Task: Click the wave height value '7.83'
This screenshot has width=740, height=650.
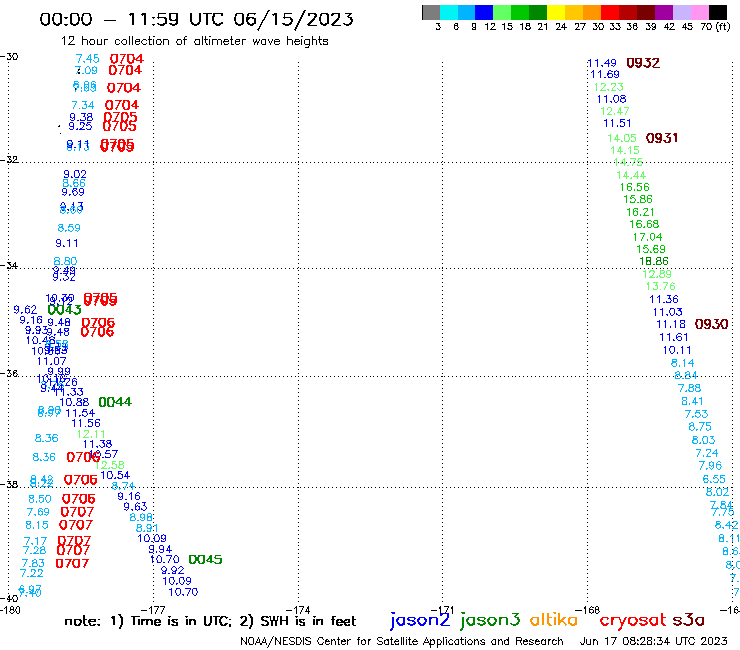Action: [x=33, y=563]
